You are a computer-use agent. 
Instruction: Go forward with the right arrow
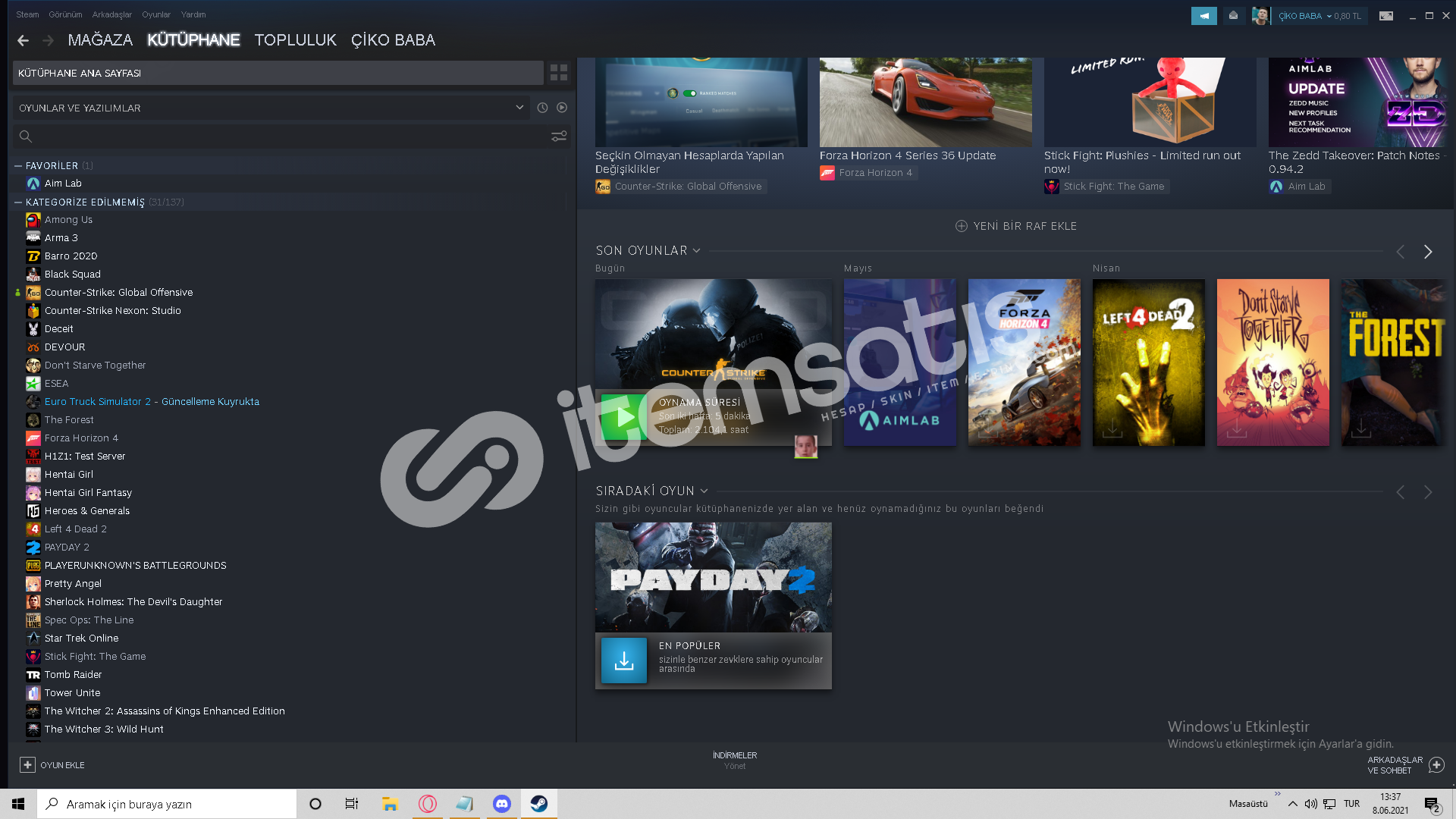tap(49, 40)
